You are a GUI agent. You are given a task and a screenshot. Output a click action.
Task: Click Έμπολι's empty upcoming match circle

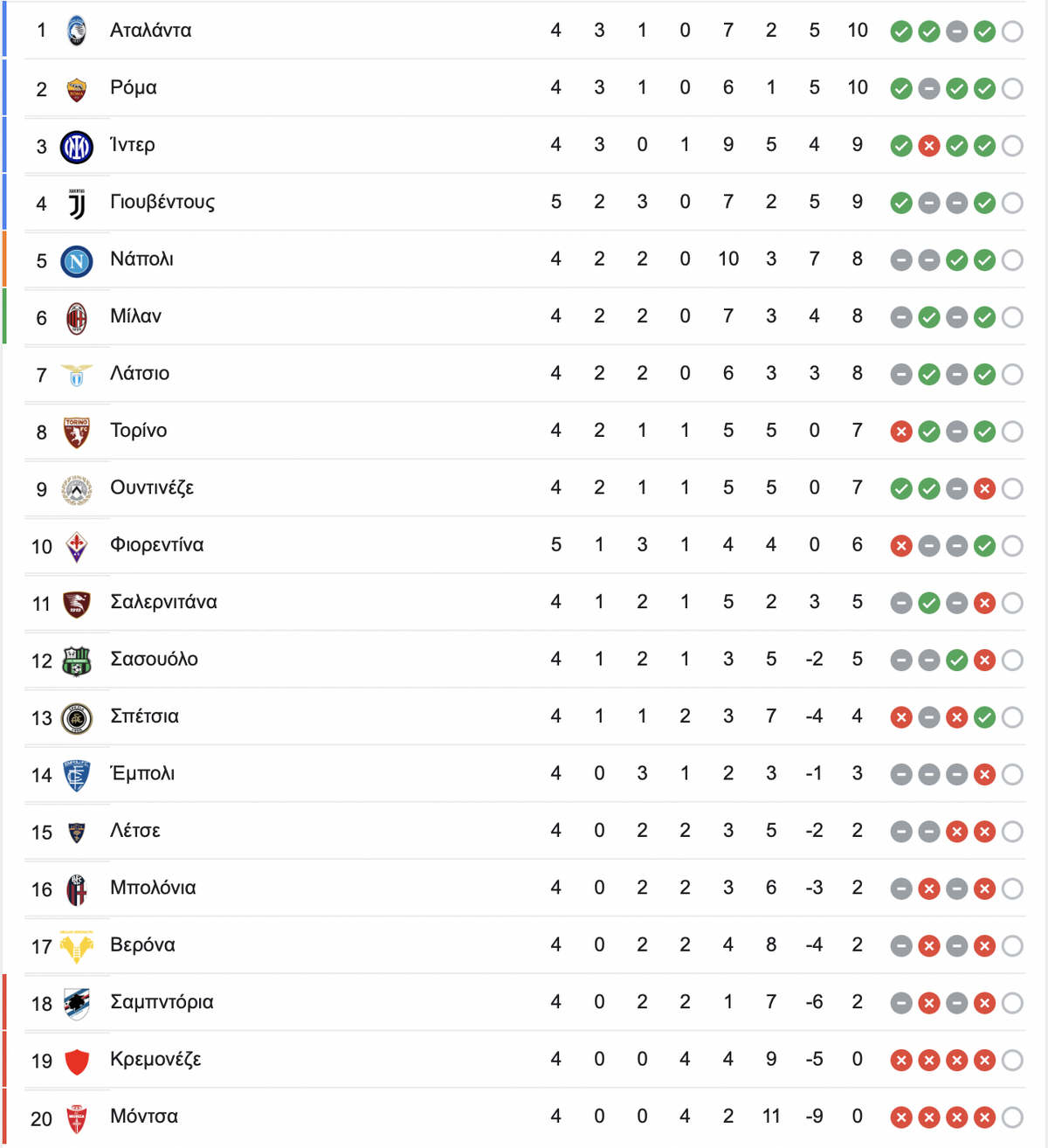tap(1012, 775)
